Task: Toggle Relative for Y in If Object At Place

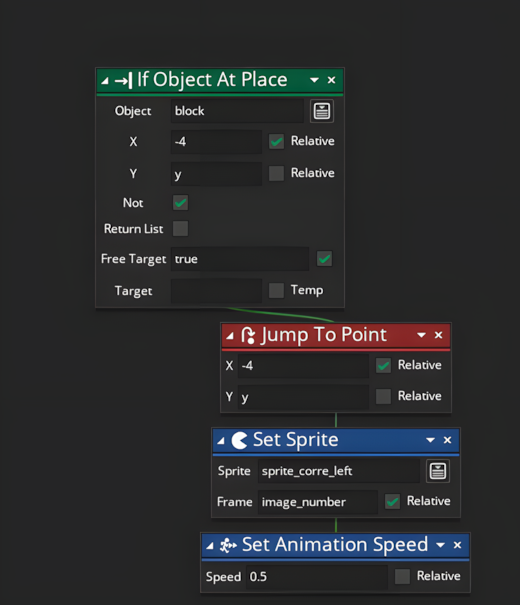Action: tap(276, 173)
